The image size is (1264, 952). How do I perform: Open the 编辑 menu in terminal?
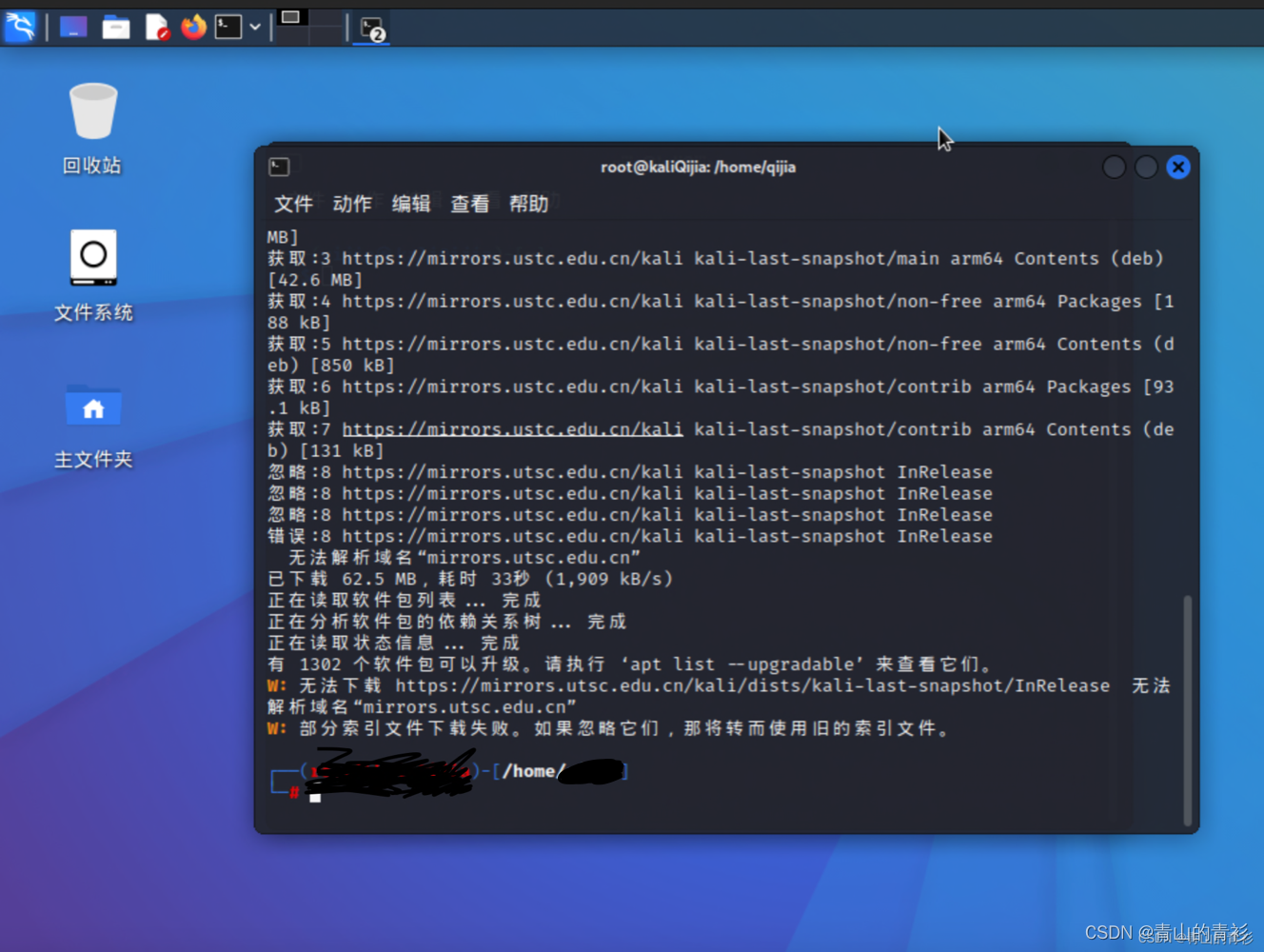pos(411,204)
